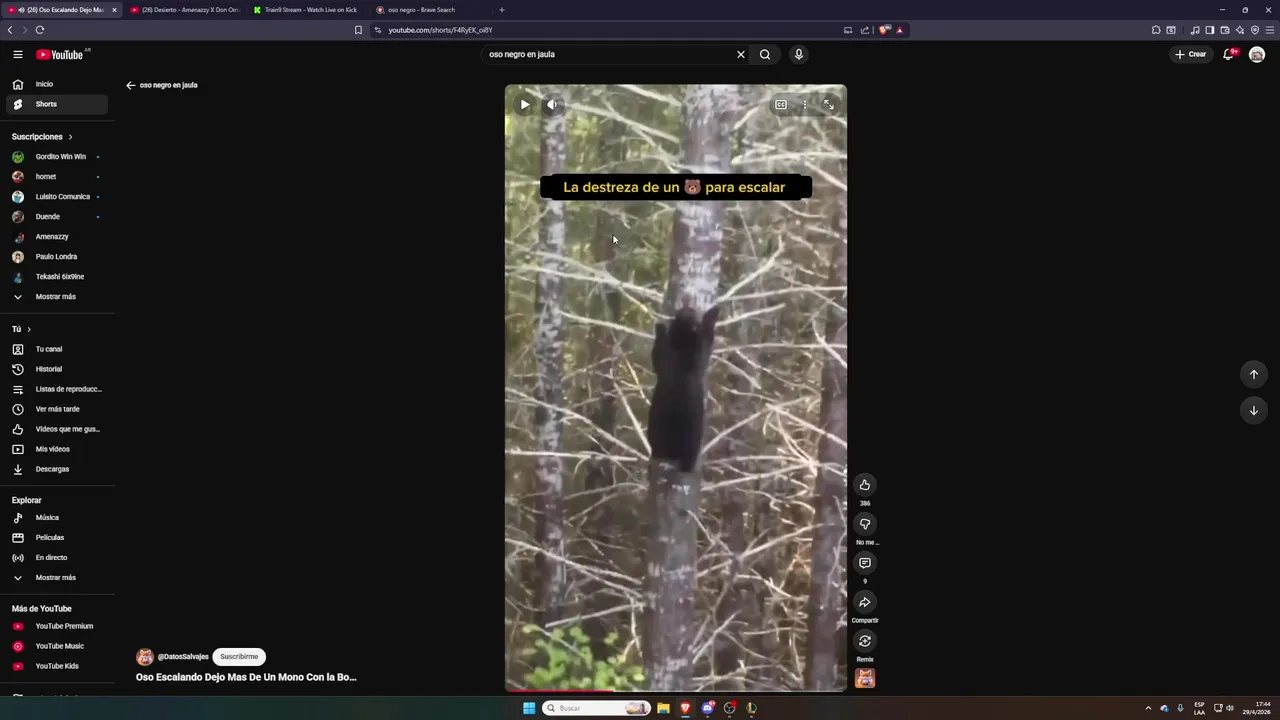Open the Short's three-dot options menu
Screen dimensions: 1280x720
pyautogui.click(x=805, y=104)
